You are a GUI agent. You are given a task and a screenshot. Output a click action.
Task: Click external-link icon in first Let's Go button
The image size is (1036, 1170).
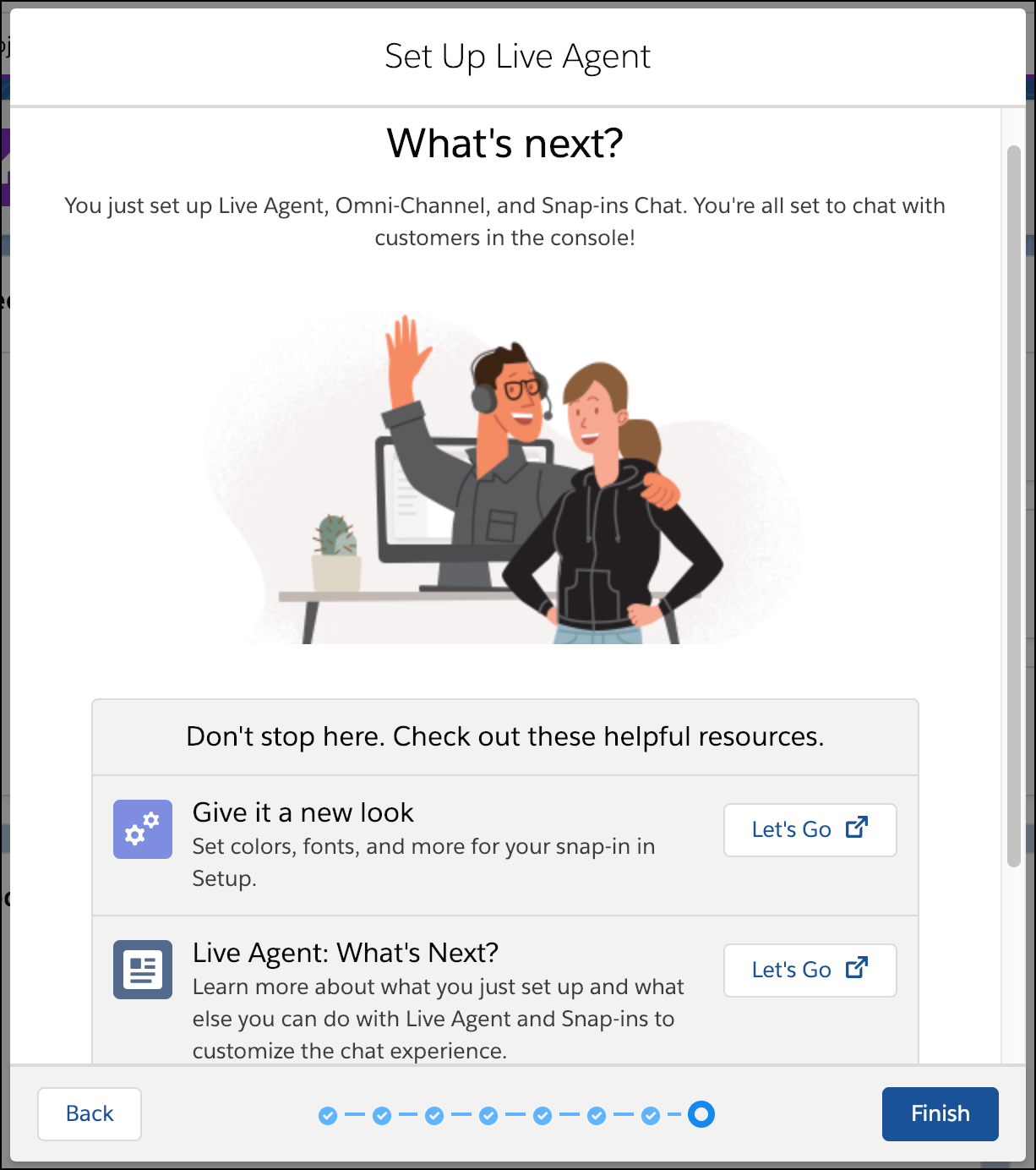point(857,827)
